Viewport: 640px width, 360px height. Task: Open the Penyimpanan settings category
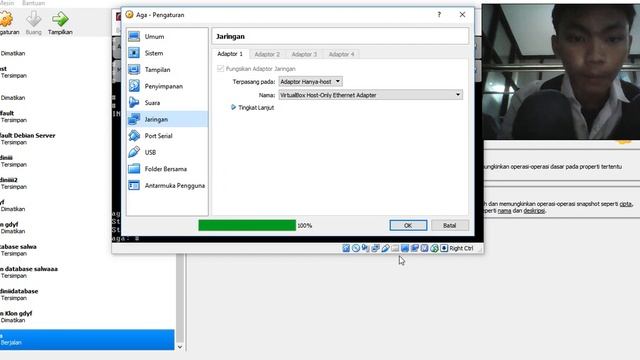167,86
